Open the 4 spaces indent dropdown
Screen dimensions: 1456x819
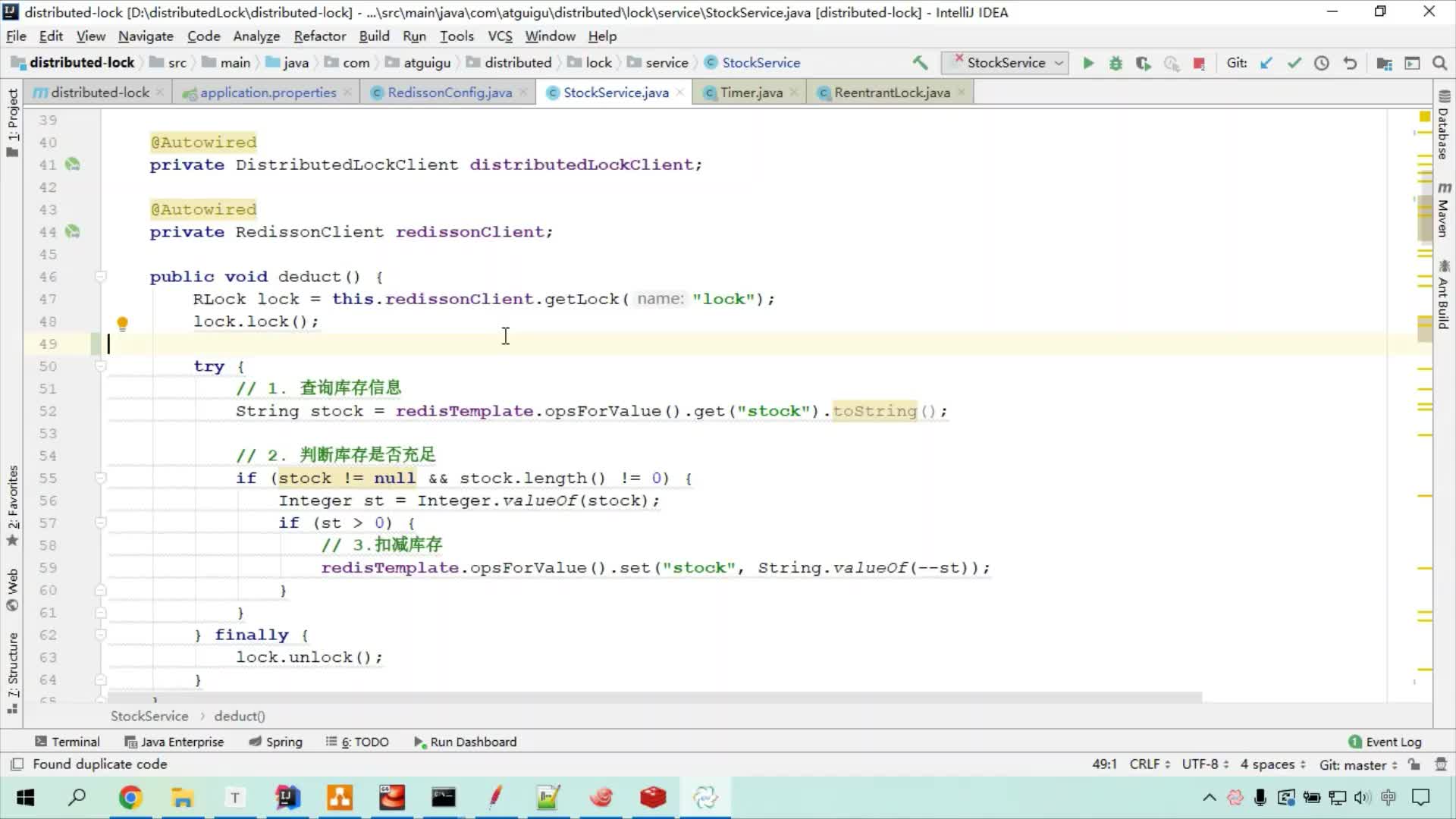point(1272,764)
